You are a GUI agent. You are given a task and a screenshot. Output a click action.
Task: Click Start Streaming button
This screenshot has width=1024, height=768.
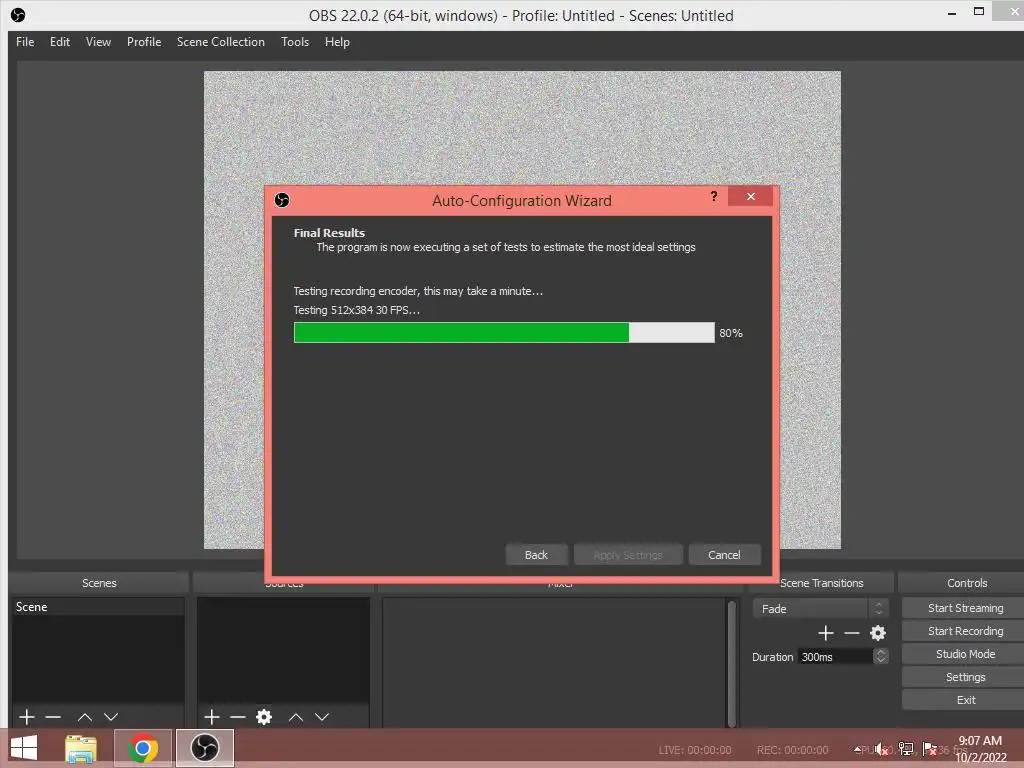tap(965, 608)
